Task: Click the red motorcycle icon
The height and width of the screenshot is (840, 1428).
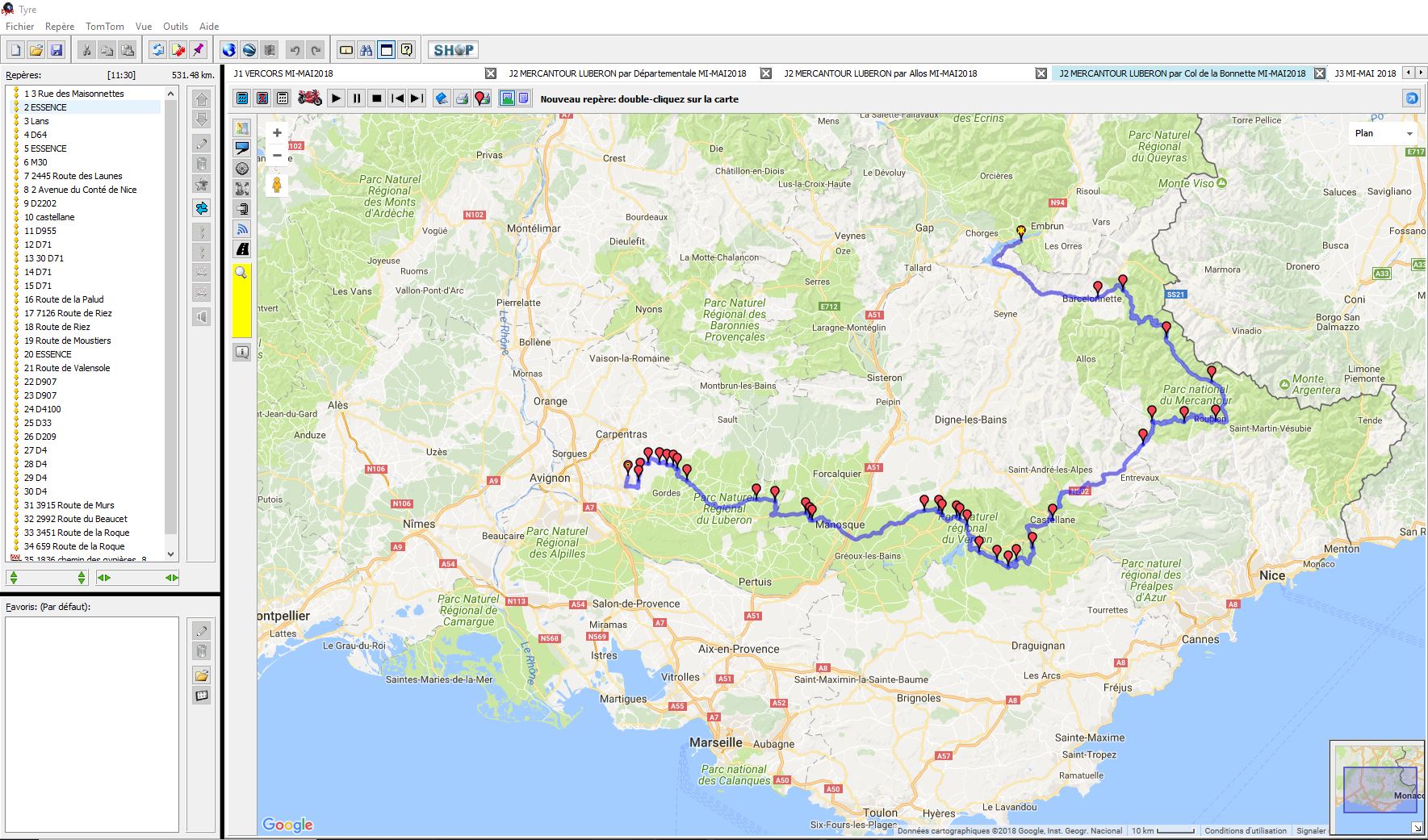Action: 310,98
